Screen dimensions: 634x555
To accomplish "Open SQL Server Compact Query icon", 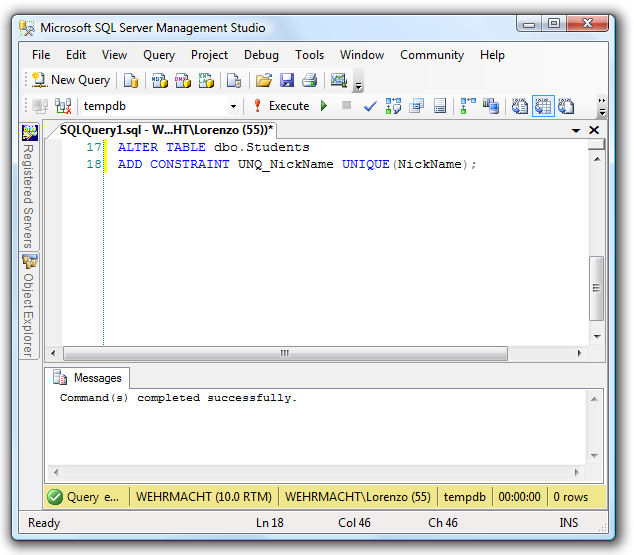I will click(x=234, y=80).
